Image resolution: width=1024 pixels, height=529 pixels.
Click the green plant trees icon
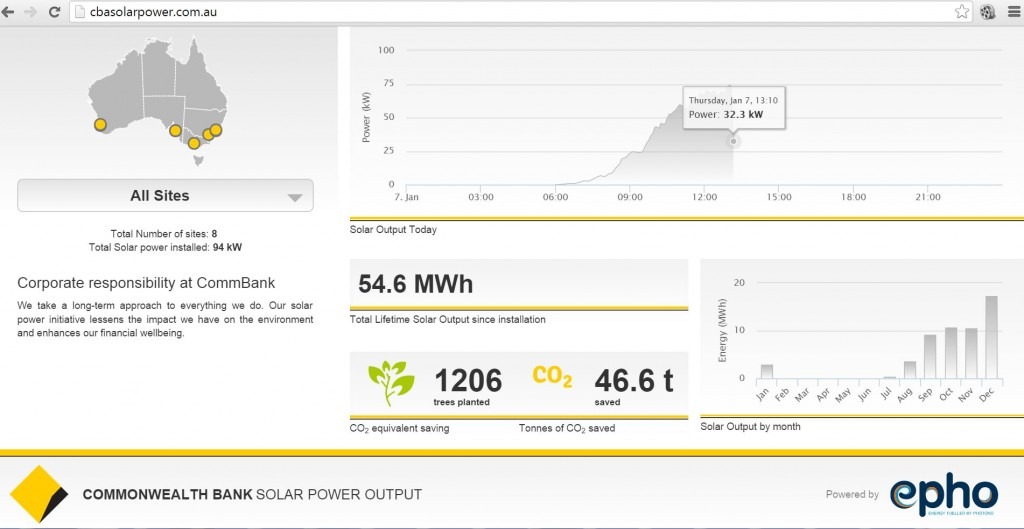click(391, 383)
